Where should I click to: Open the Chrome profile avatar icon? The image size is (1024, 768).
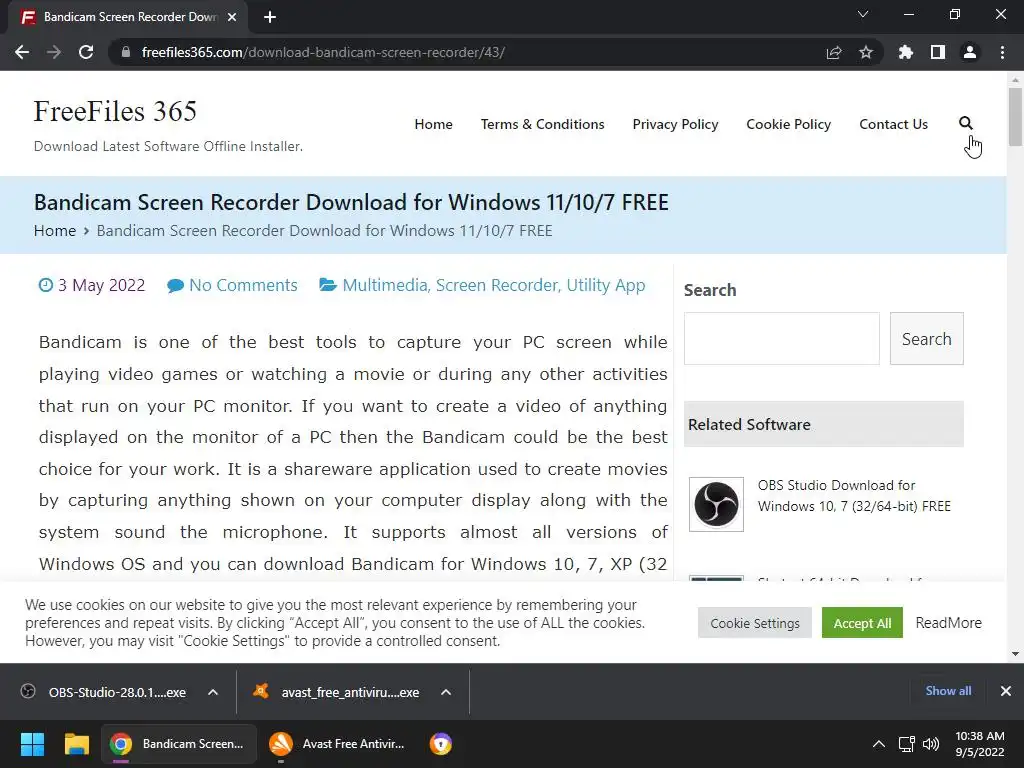[x=970, y=52]
